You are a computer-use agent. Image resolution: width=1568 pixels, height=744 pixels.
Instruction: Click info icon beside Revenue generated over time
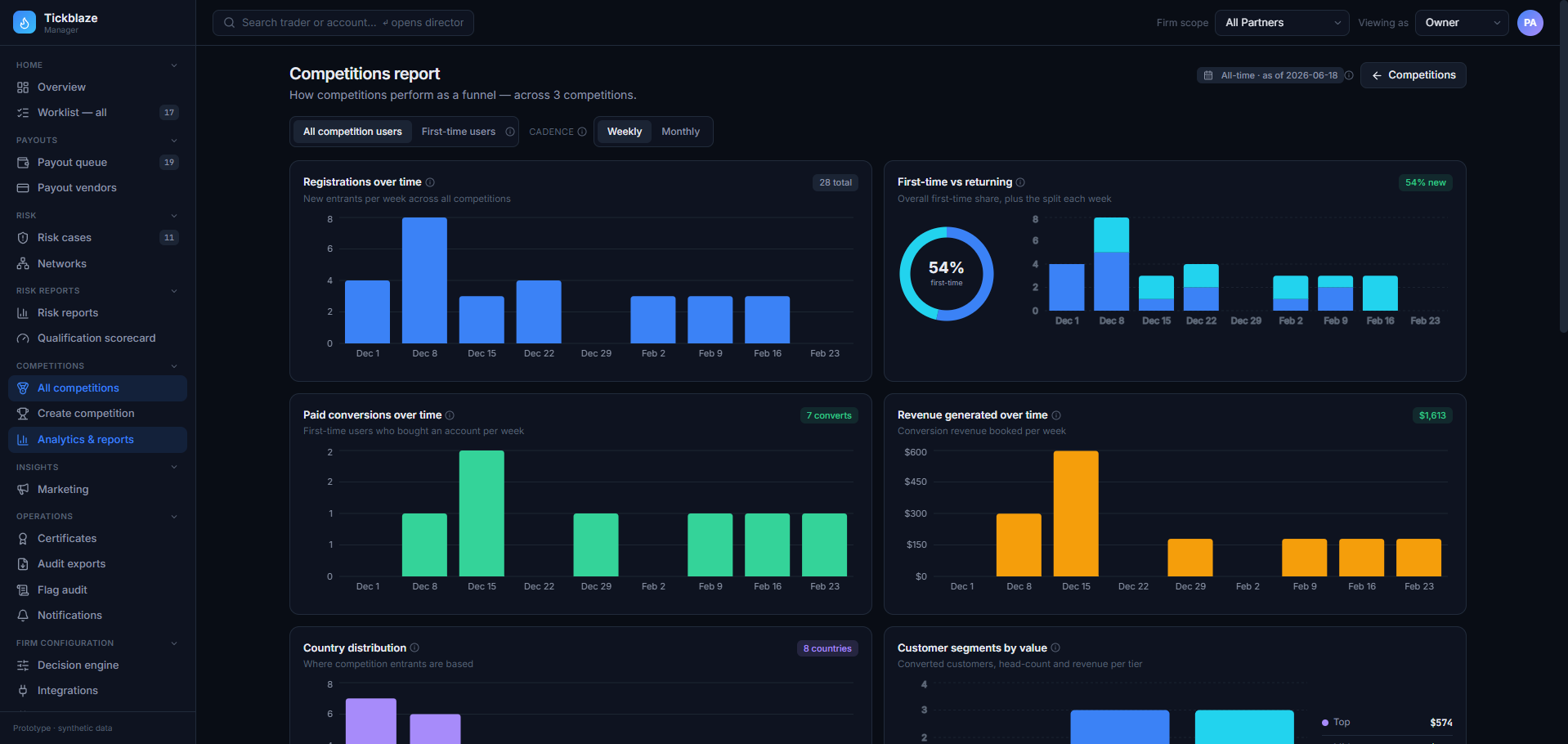pos(1056,415)
